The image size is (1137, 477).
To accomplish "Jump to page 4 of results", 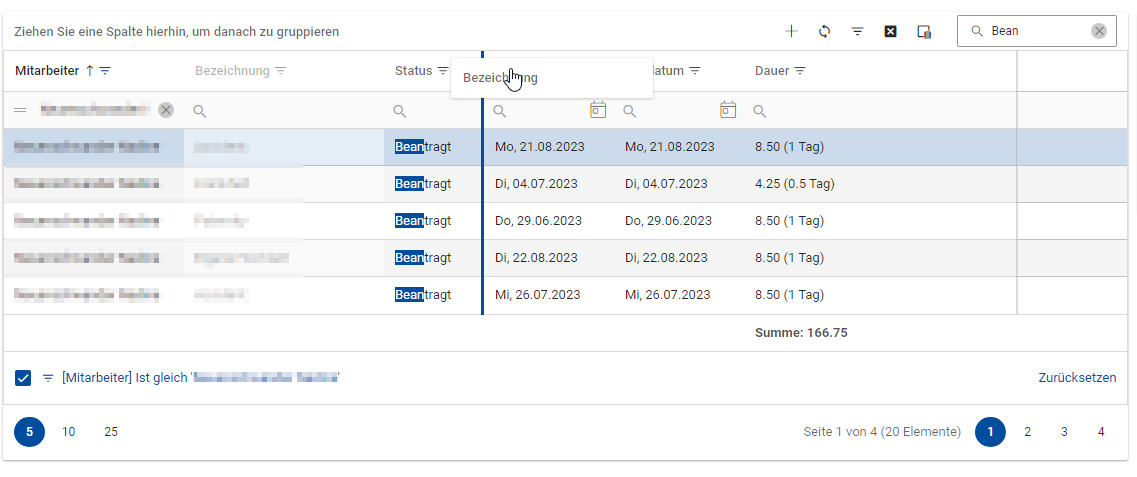I will (x=1101, y=432).
